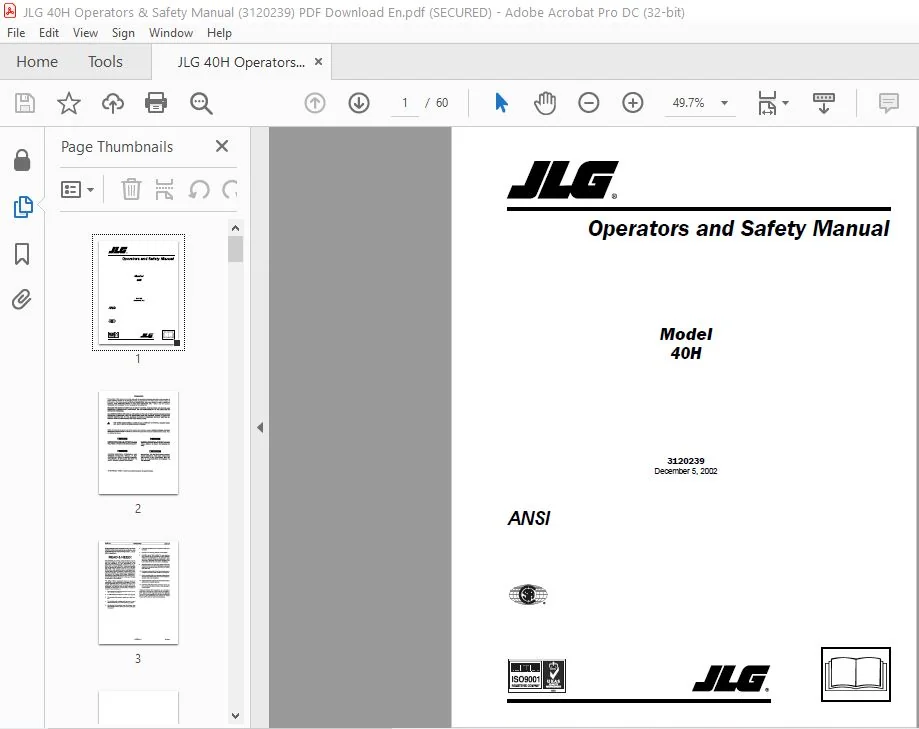Open the File menu
Image resolution: width=919 pixels, height=729 pixels.
[16, 33]
